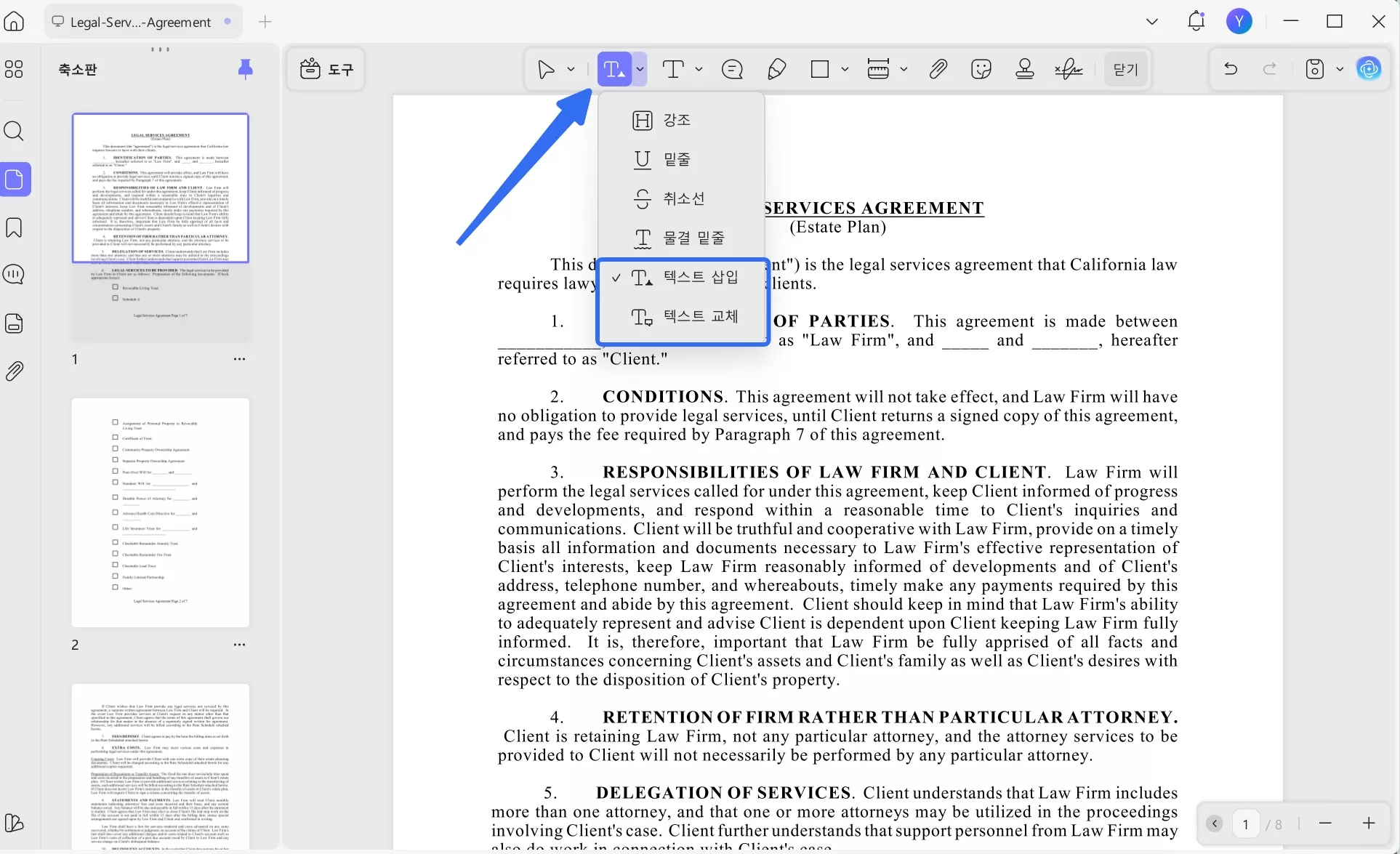Click the 도구 tools button

click(326, 69)
